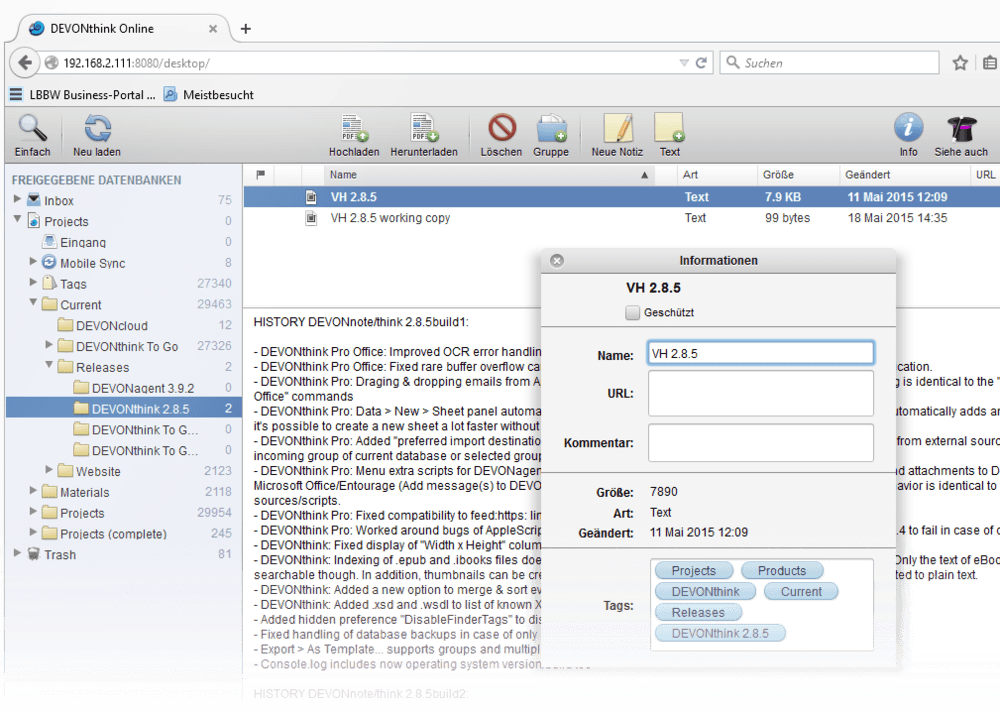Viewport: 1000px width, 713px height.
Task: Collapse the Releases folder
Action: pyautogui.click(x=49, y=365)
